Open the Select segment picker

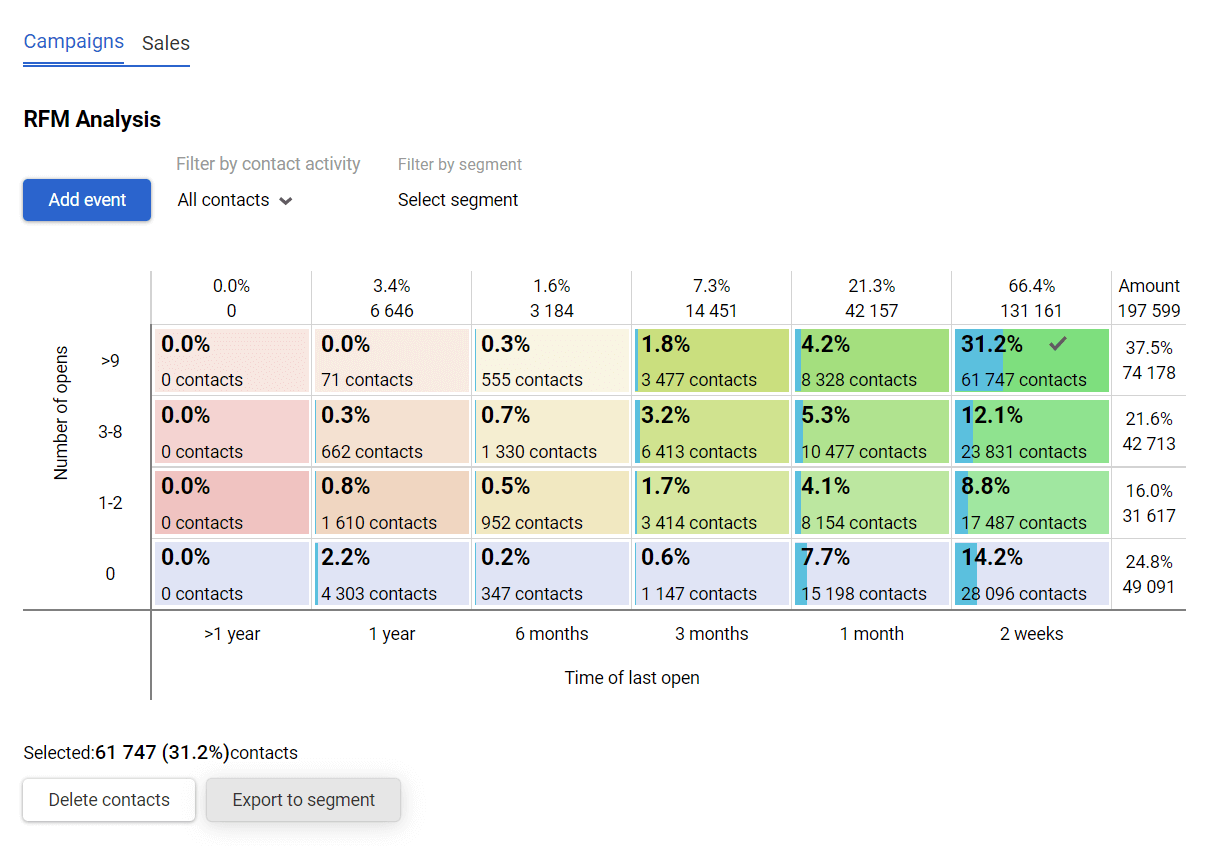click(x=458, y=200)
